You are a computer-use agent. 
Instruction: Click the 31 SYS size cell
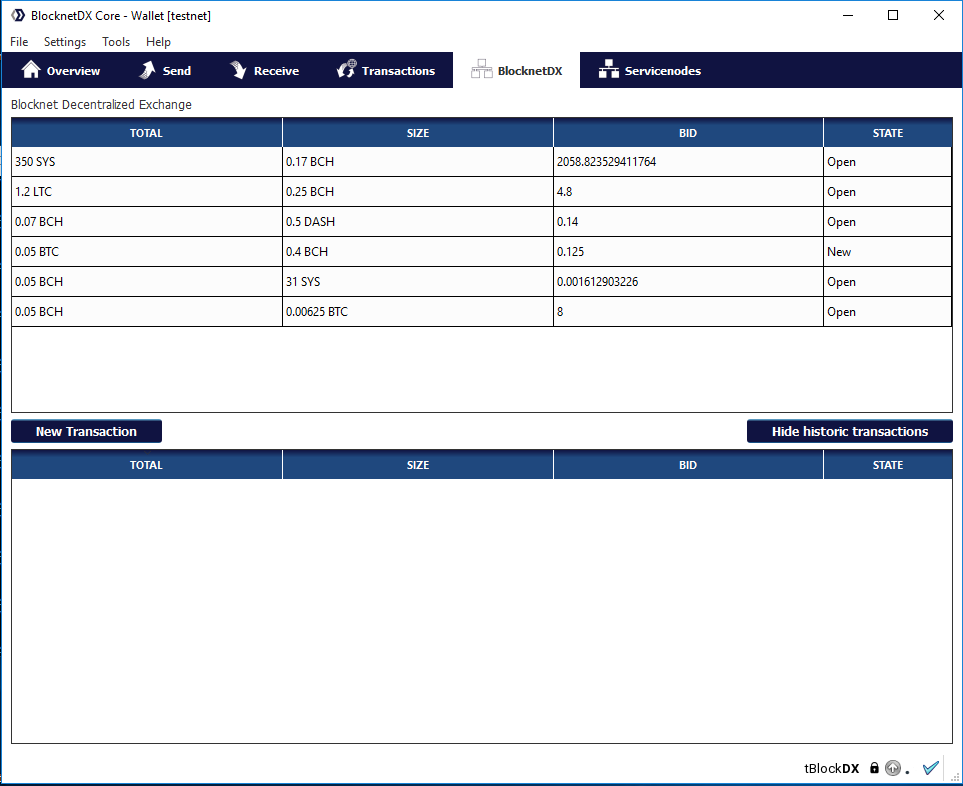(x=418, y=282)
